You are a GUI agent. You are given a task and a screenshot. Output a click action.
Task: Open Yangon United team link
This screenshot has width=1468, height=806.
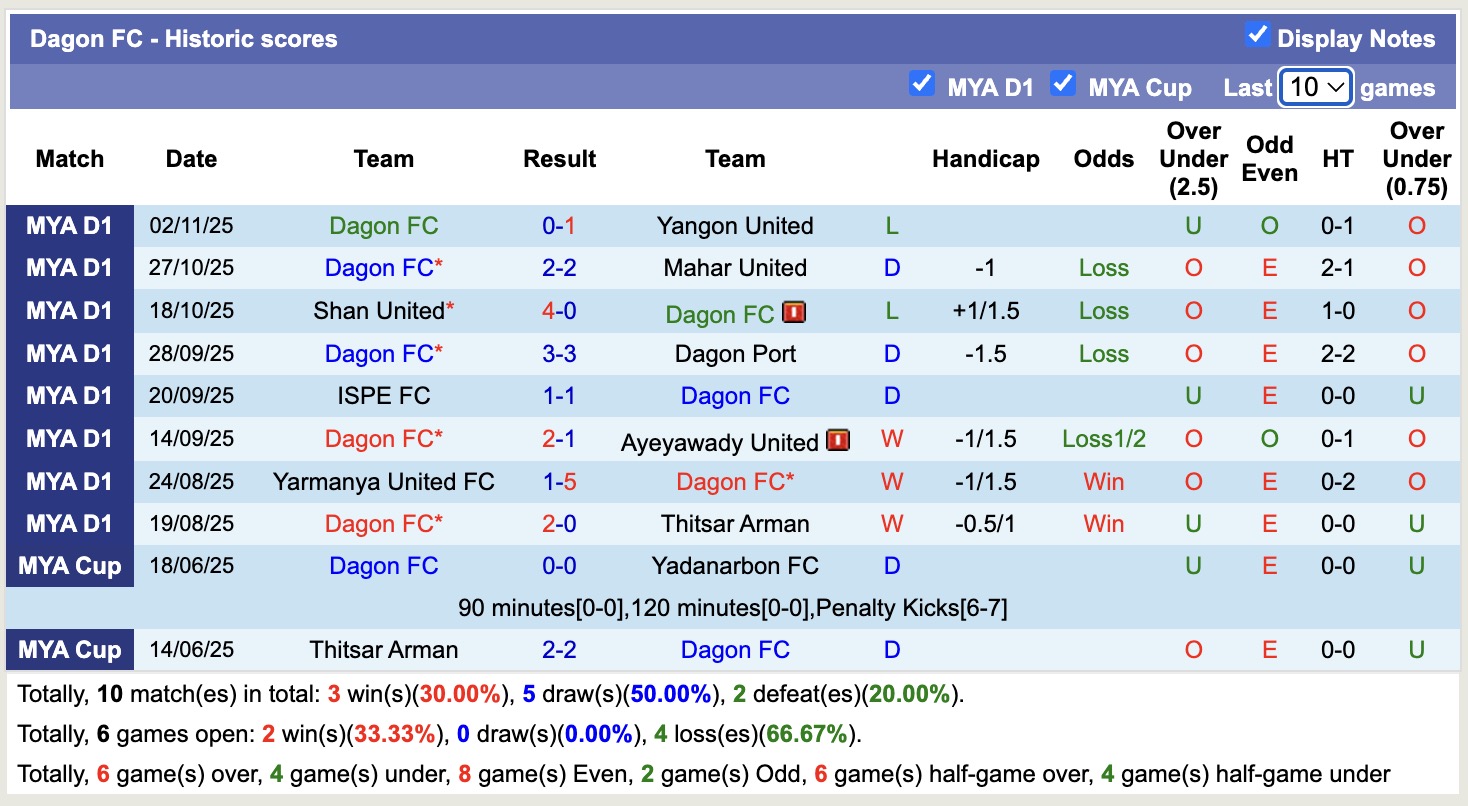(735, 226)
